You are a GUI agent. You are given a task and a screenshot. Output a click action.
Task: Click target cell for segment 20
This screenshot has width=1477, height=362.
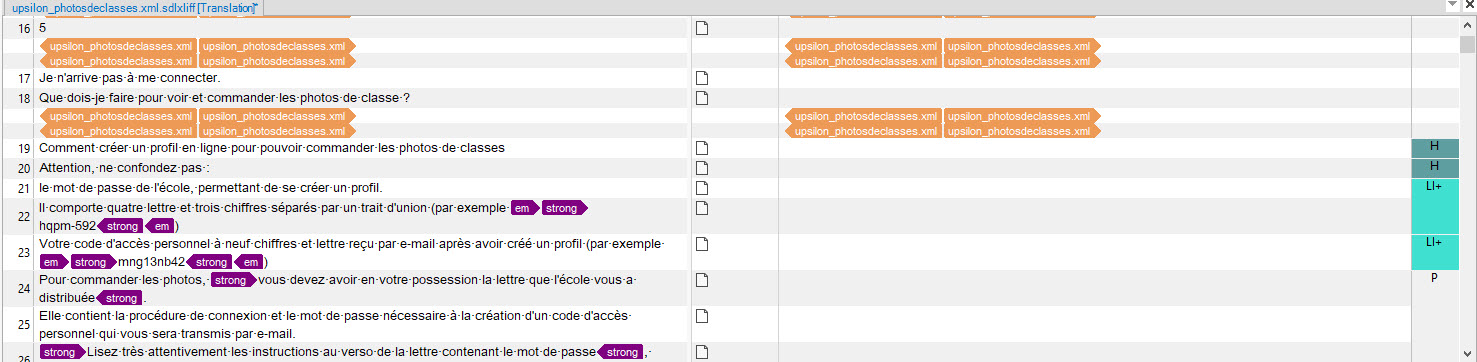1094,167
